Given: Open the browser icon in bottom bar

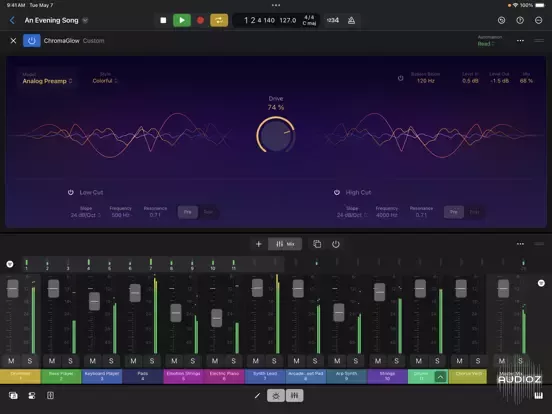Looking at the screenshot, I should 13,396.
